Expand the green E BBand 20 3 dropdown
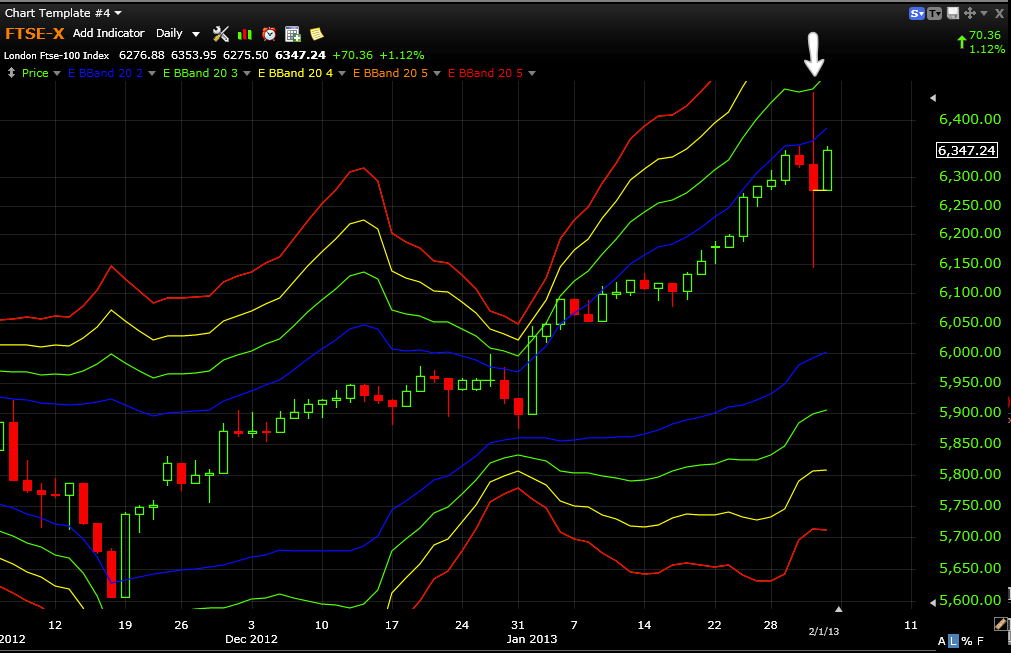Image resolution: width=1011 pixels, height=653 pixels. (246, 73)
